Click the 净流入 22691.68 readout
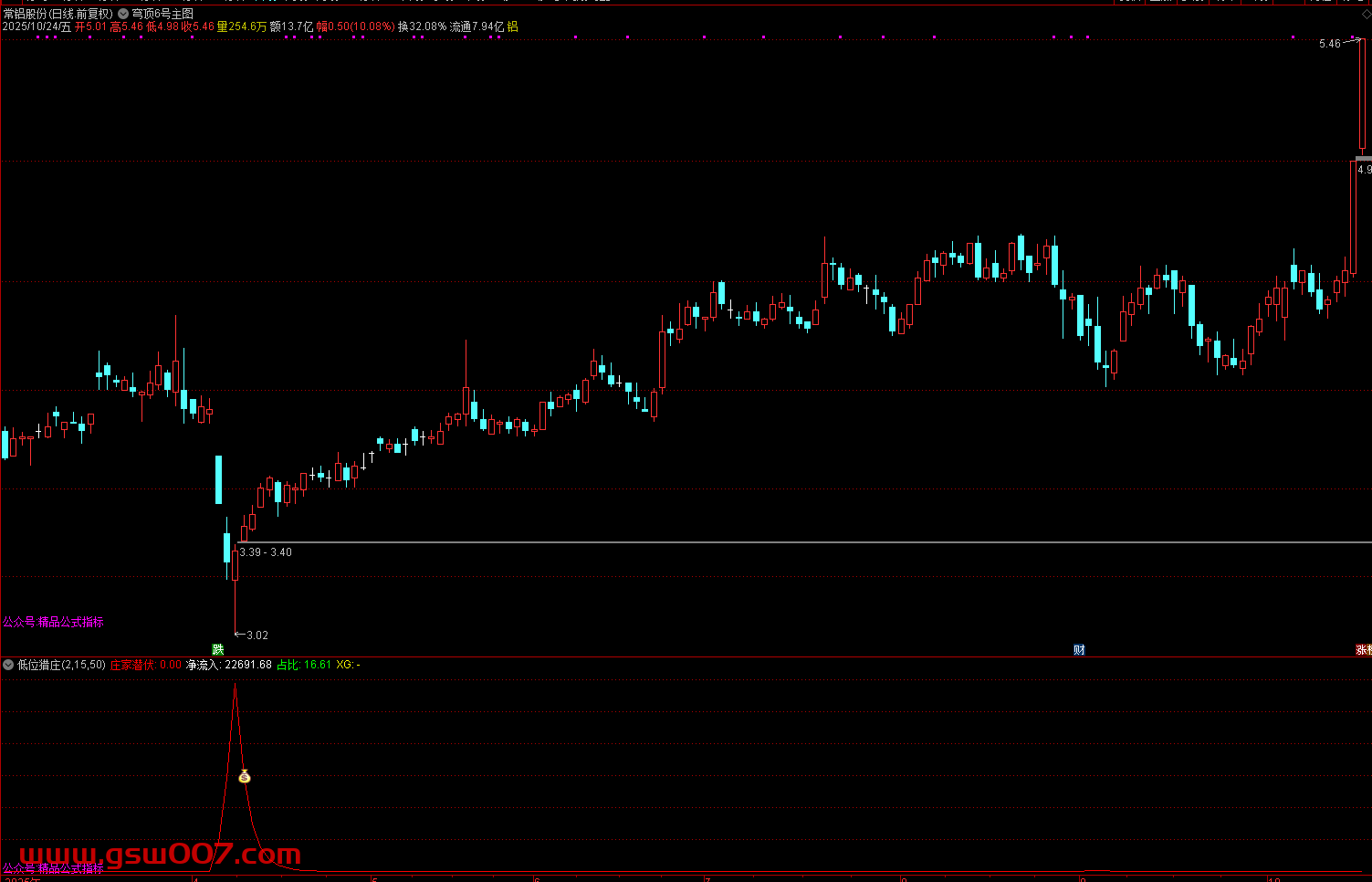This screenshot has height=882, width=1372. [229, 665]
